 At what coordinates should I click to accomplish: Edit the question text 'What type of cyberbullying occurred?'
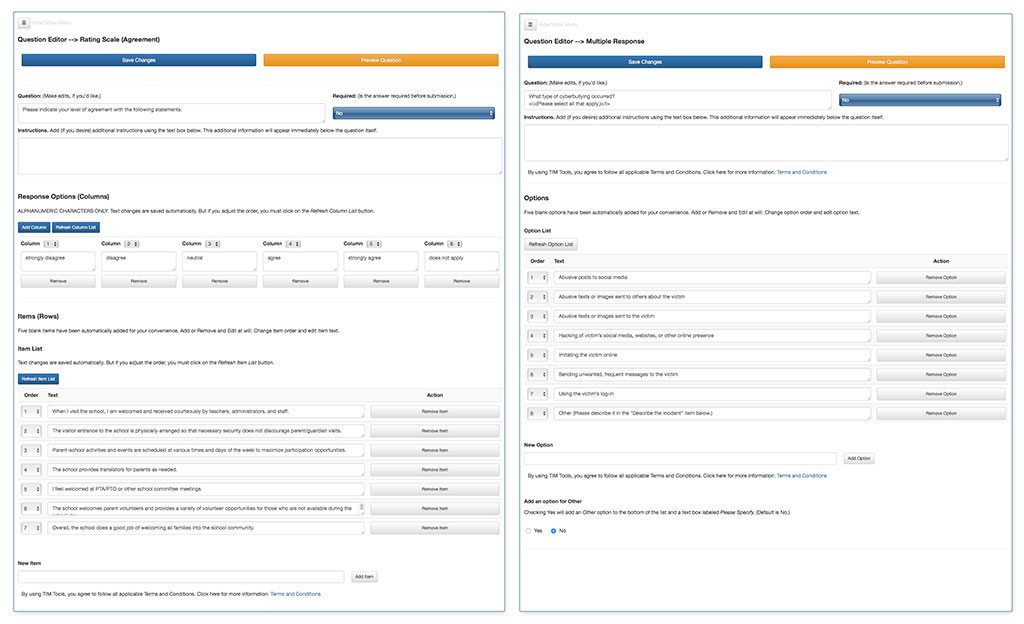[x=677, y=100]
